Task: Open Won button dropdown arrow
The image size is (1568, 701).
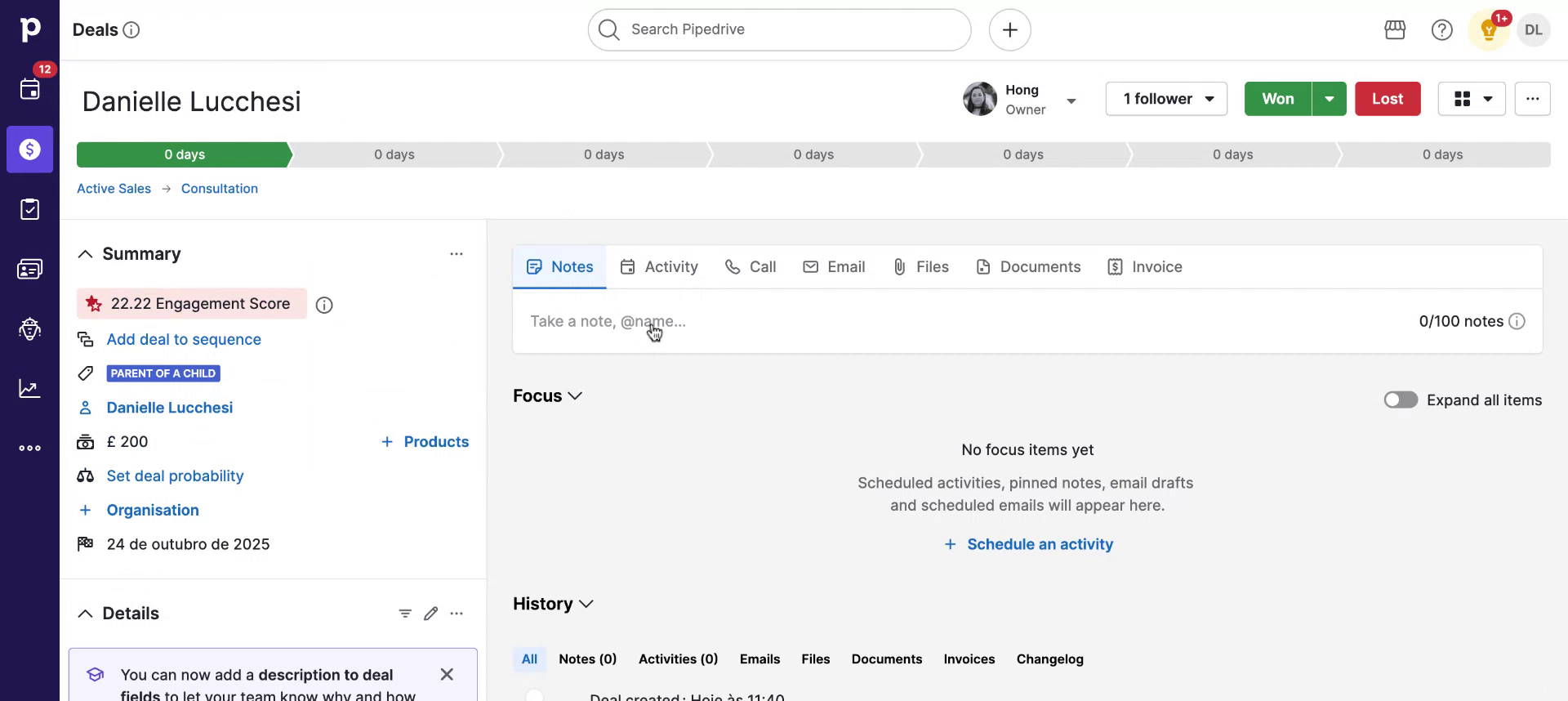Action: pos(1329,99)
